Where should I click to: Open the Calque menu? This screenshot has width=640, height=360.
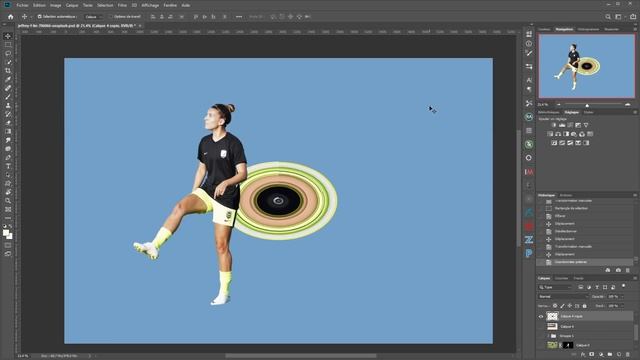72,5
